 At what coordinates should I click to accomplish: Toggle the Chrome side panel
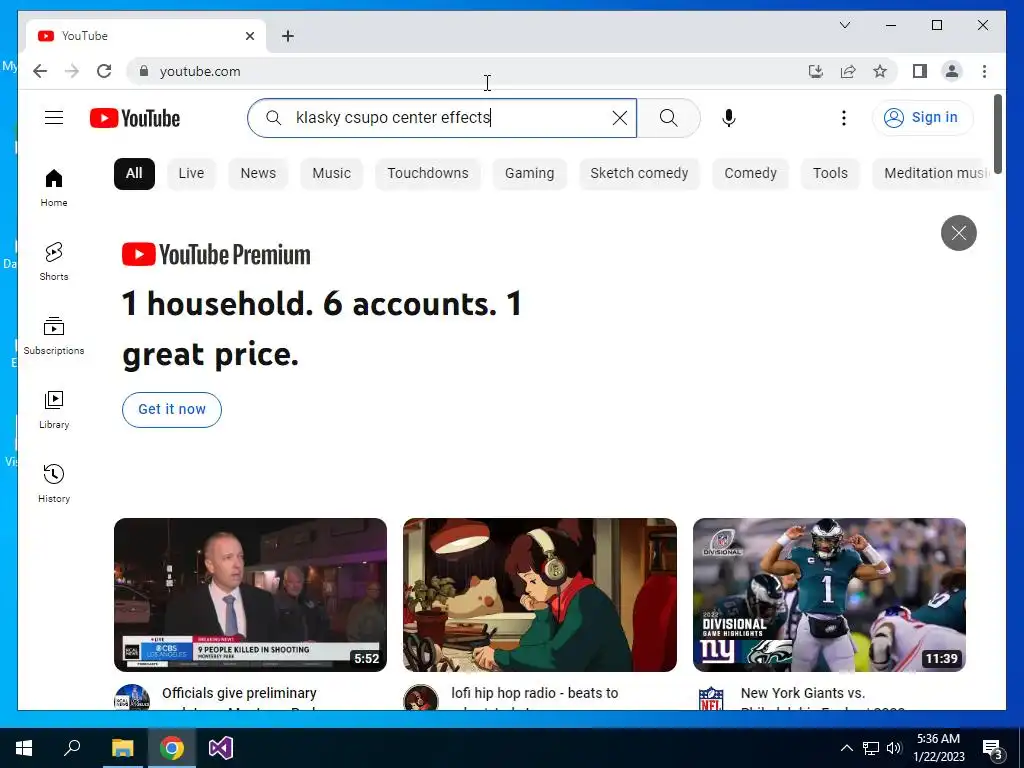pyautogui.click(x=920, y=71)
